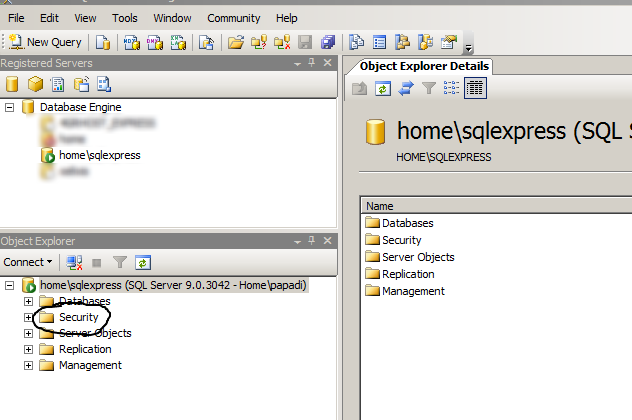
Task: Click the Summary list toolbar icon
Action: (x=379, y=42)
